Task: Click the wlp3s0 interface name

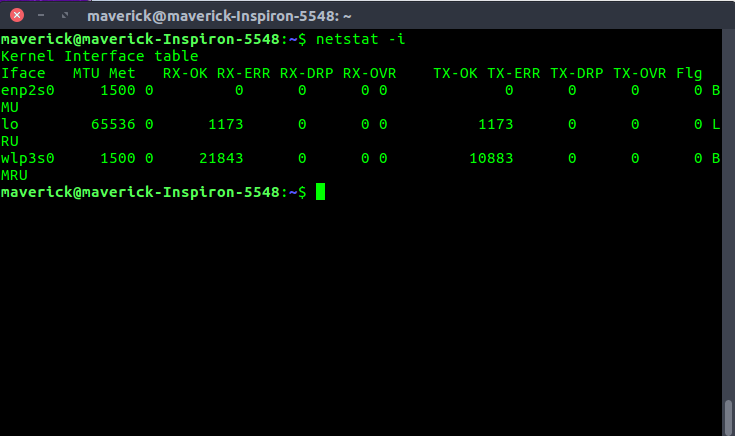Action: [28, 158]
